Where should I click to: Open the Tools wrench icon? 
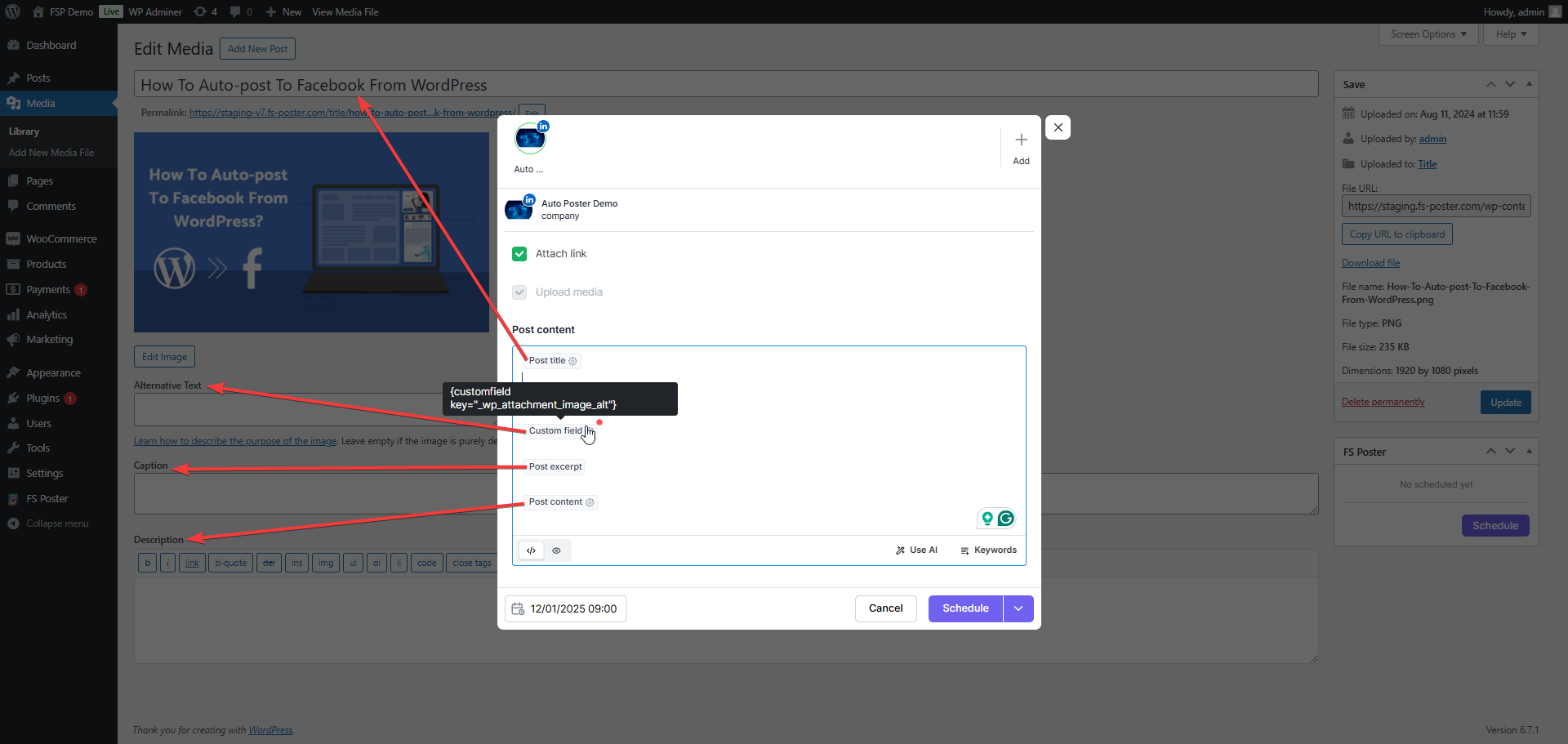click(x=13, y=448)
